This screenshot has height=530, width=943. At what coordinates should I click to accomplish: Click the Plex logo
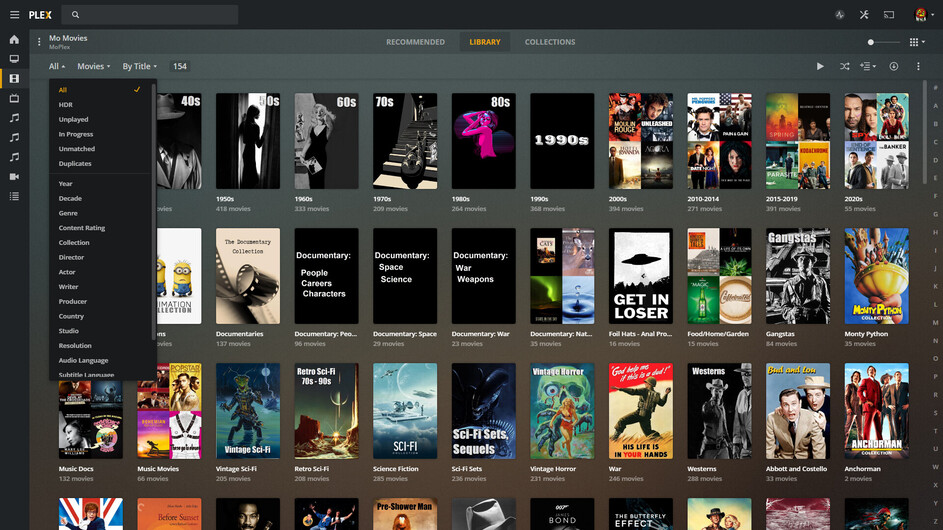[x=40, y=15]
